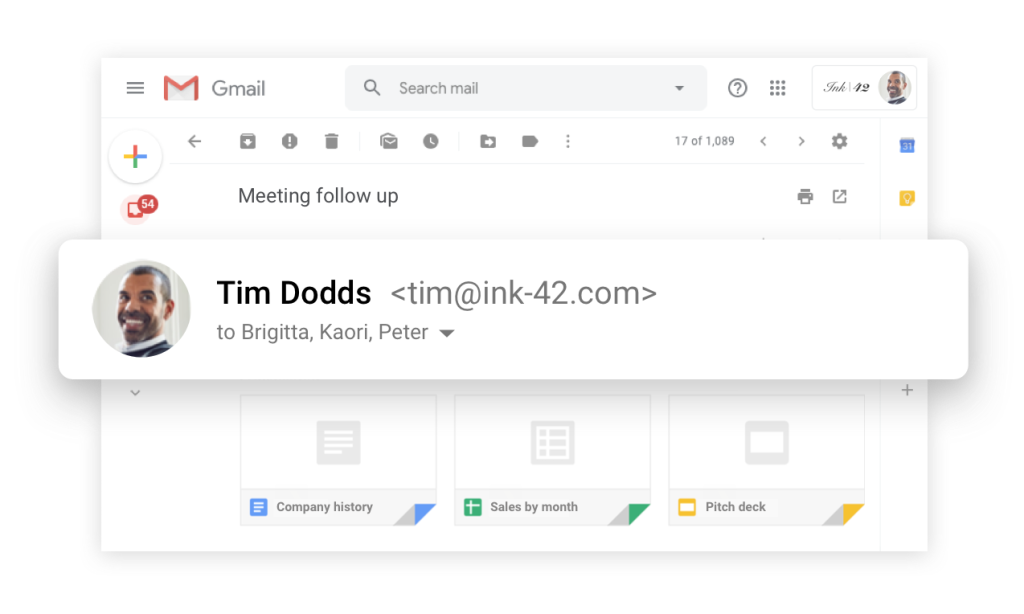Screen dimensions: 1024x614
Task: Print the Meeting follow up email
Action: click(x=805, y=196)
